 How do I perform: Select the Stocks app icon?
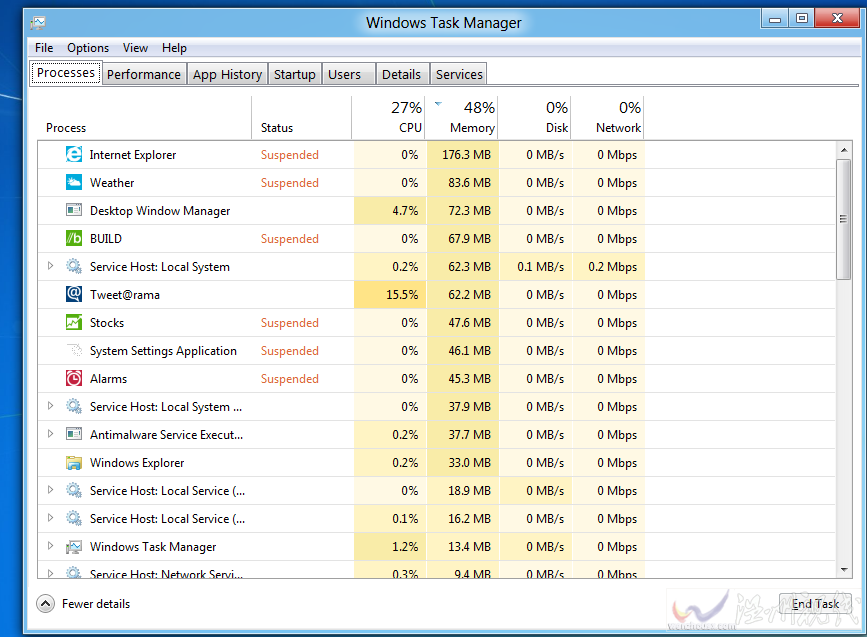(x=74, y=322)
